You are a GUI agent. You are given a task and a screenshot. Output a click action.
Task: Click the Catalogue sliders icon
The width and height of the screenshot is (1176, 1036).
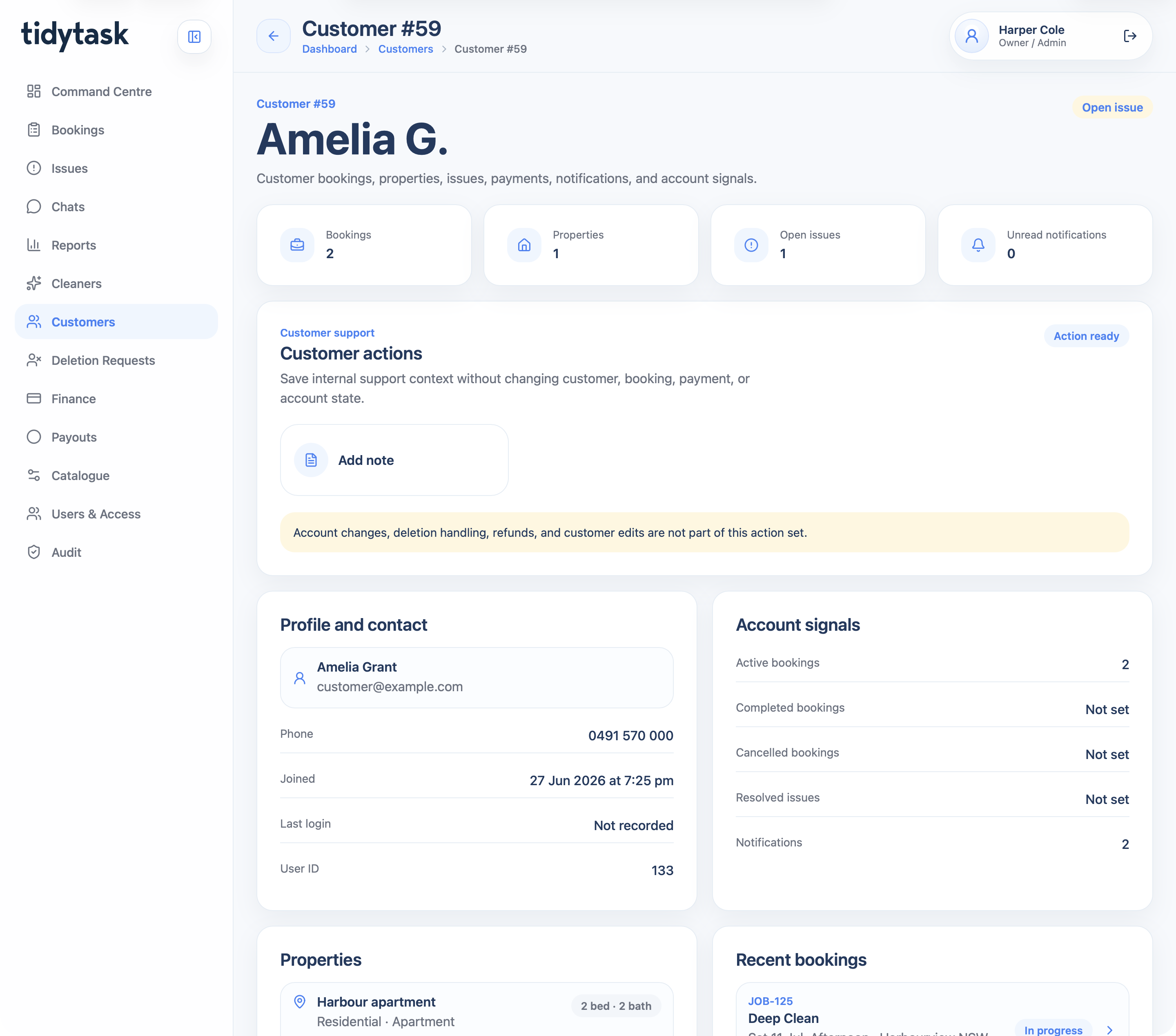click(x=34, y=476)
